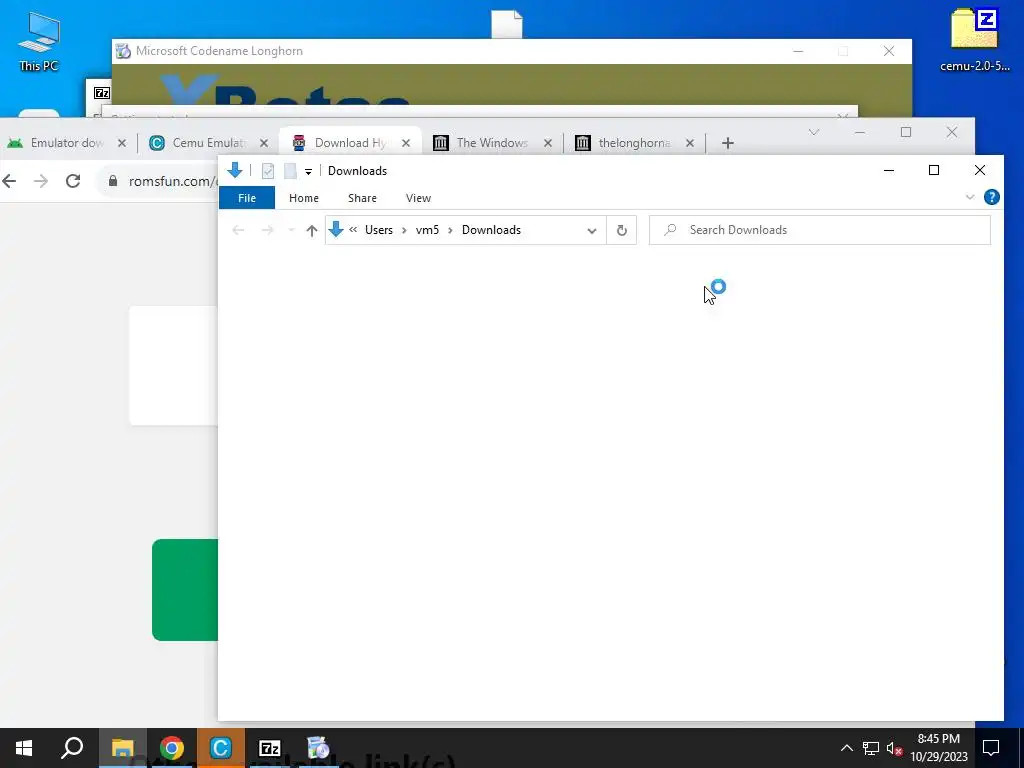The height and width of the screenshot is (768, 1024).
Task: Open address bar history dropdown
Action: [x=592, y=231]
